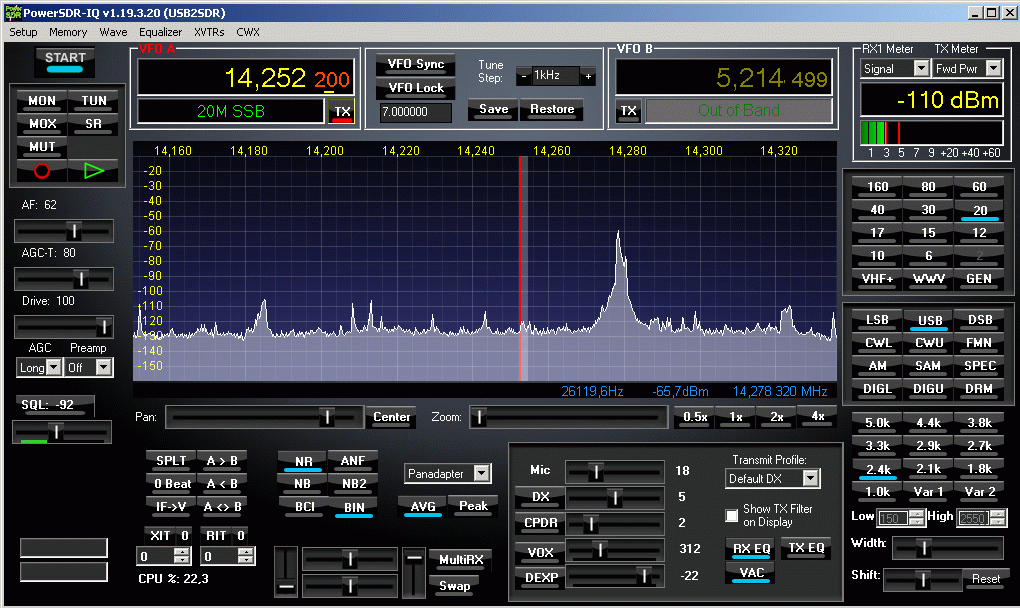Click the 7.000000 memory frequency field
Image resolution: width=1020 pixels, height=608 pixels.
(415, 112)
